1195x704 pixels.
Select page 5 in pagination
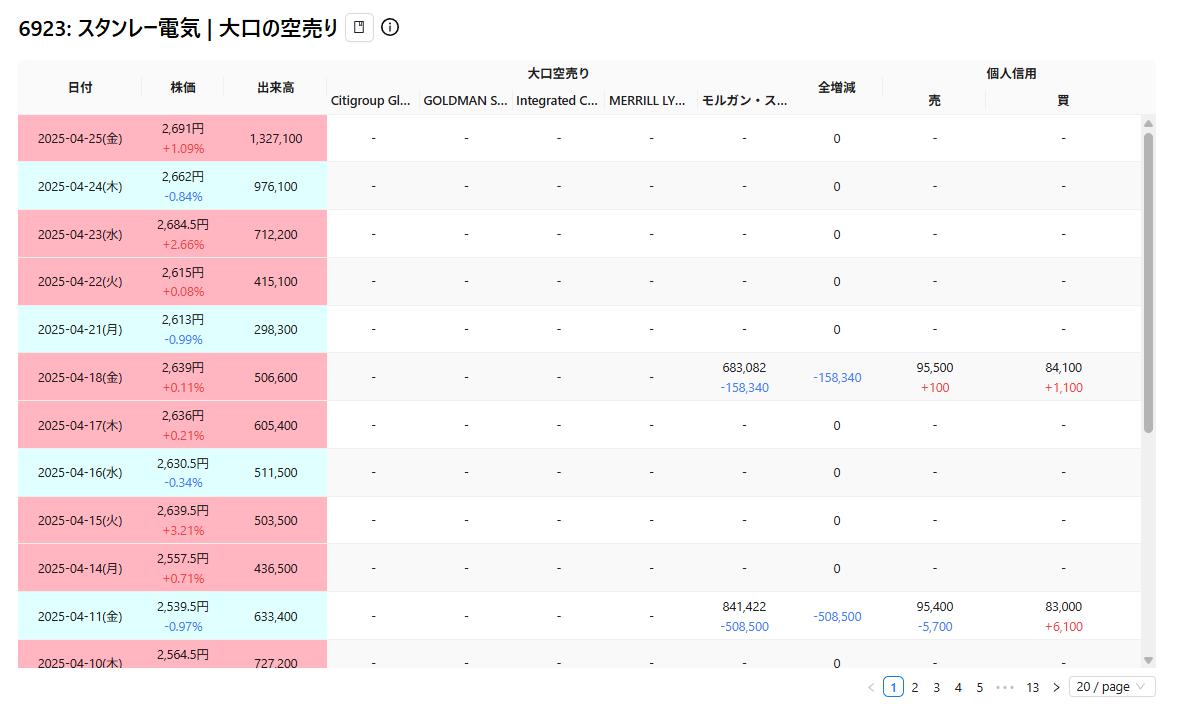(979, 687)
